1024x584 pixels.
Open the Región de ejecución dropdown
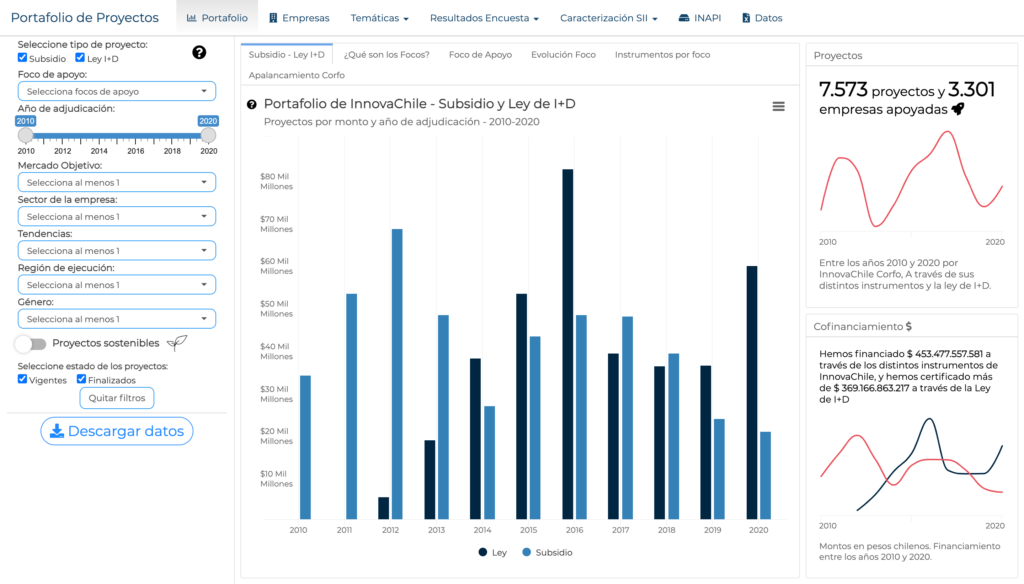(117, 285)
